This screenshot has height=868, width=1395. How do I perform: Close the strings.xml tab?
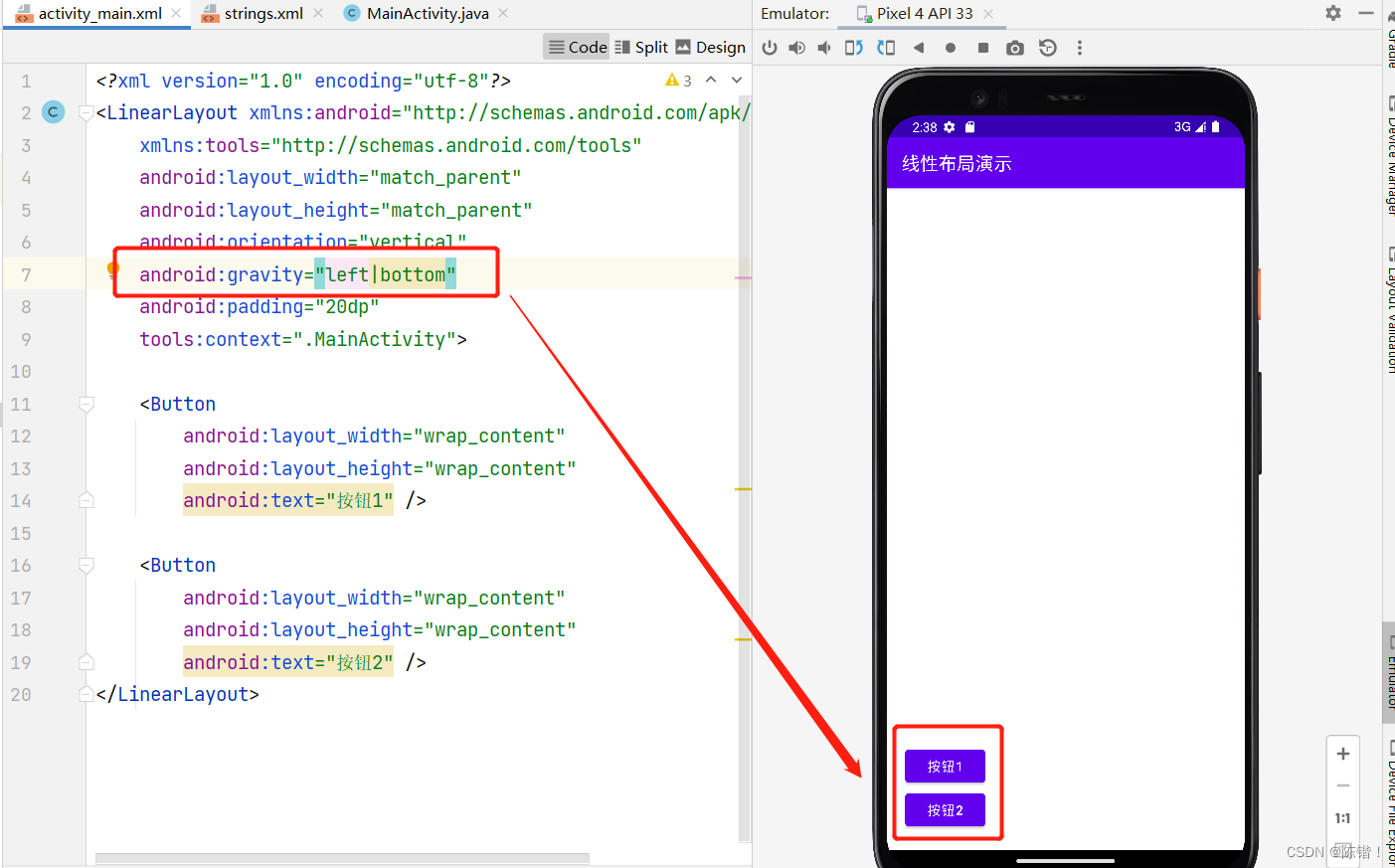click(318, 13)
